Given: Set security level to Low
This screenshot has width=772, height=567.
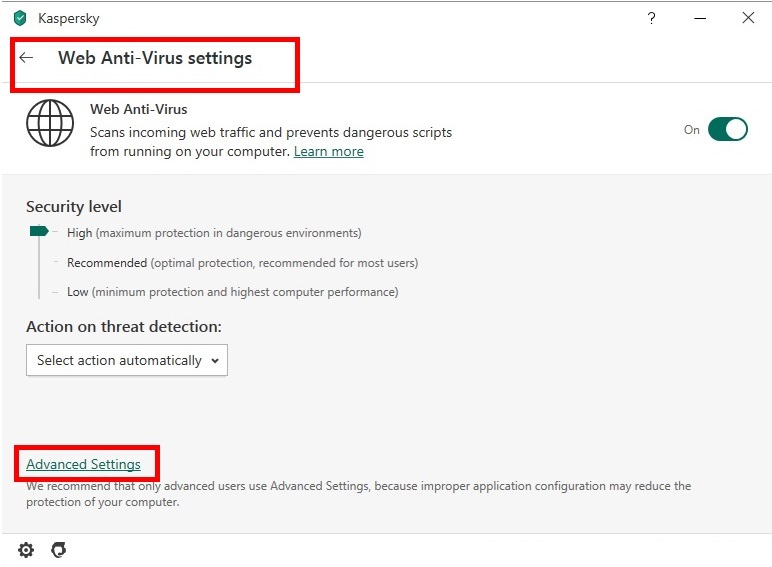Looking at the screenshot, I should [x=78, y=292].
